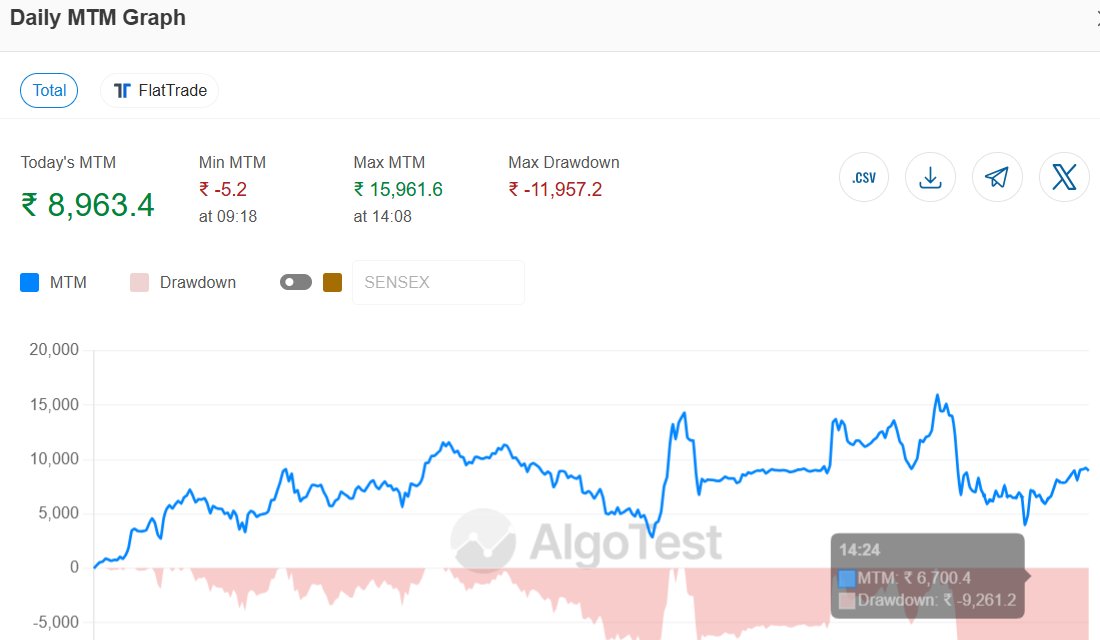Enable the SENSEX overlay toggle switch
Screen dimensions: 1100x640
294,282
